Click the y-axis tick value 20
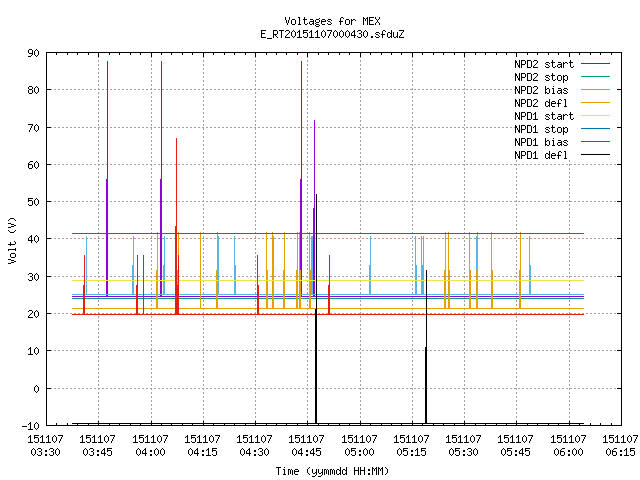 coord(33,314)
